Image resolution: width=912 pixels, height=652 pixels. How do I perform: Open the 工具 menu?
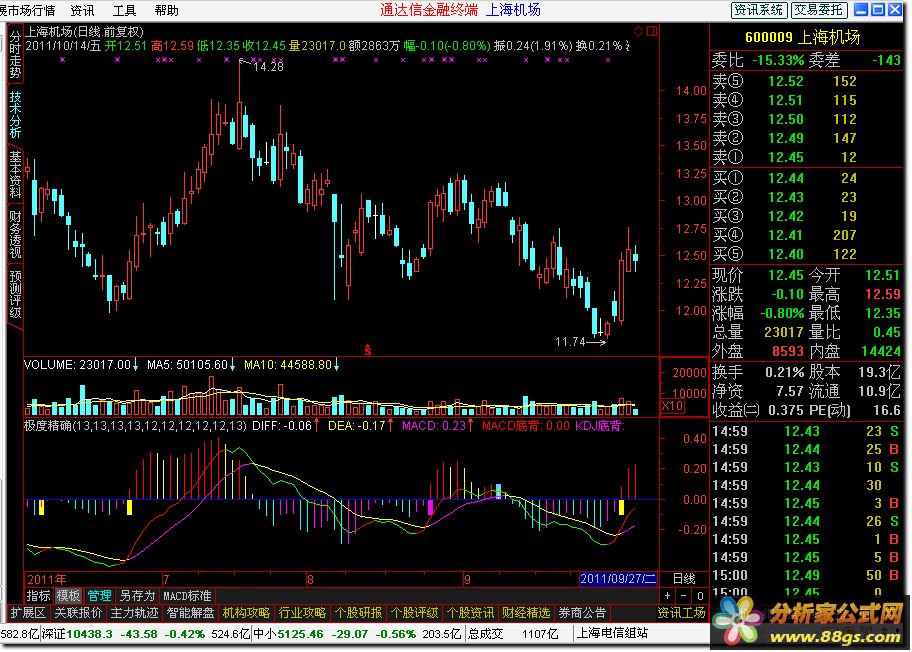click(x=124, y=10)
